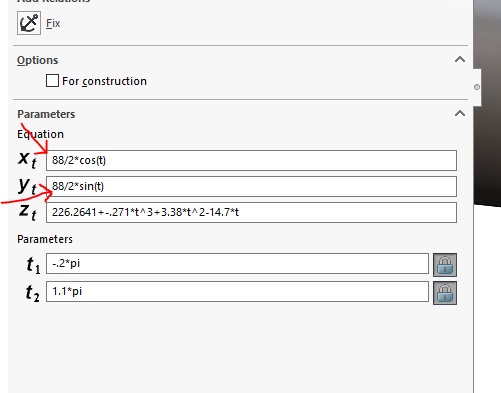
Task: Click the For construction label text
Action: 104,81
